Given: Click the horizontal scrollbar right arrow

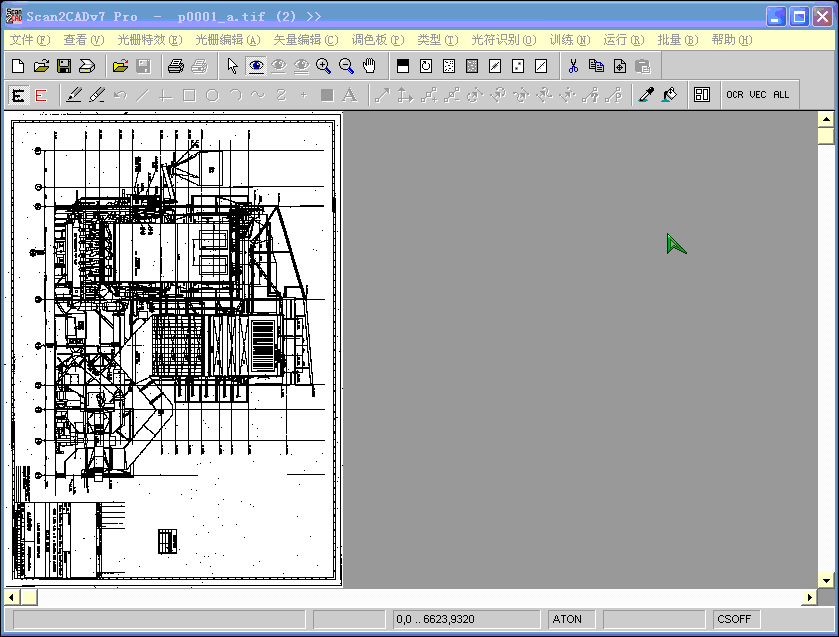Looking at the screenshot, I should coord(810,597).
